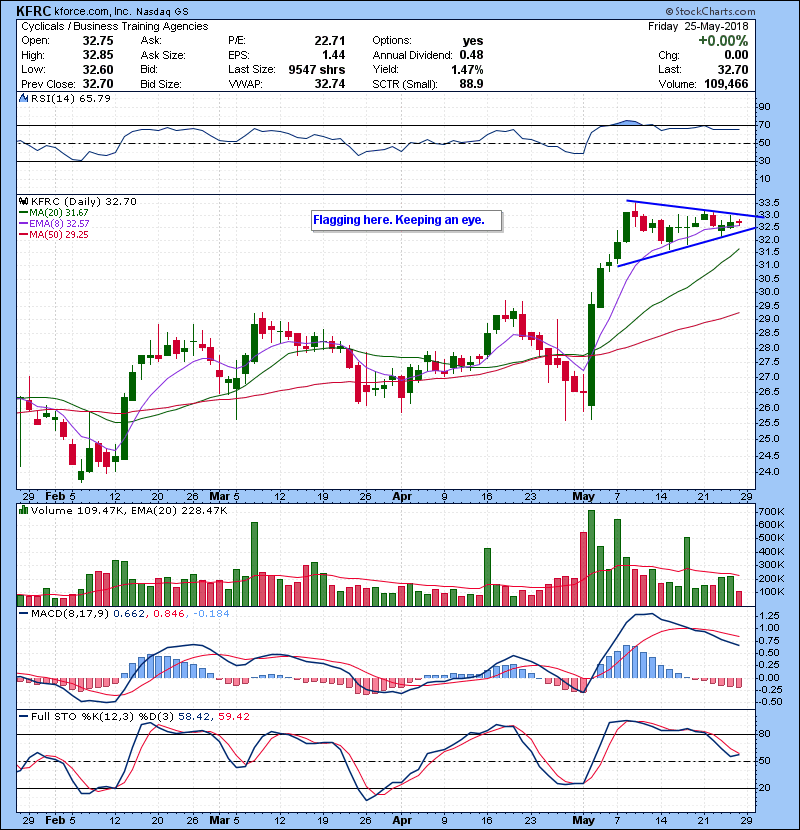Click the MACD(8,17,9) indicator label
Viewport: 800px width, 830px height.
pos(70,614)
